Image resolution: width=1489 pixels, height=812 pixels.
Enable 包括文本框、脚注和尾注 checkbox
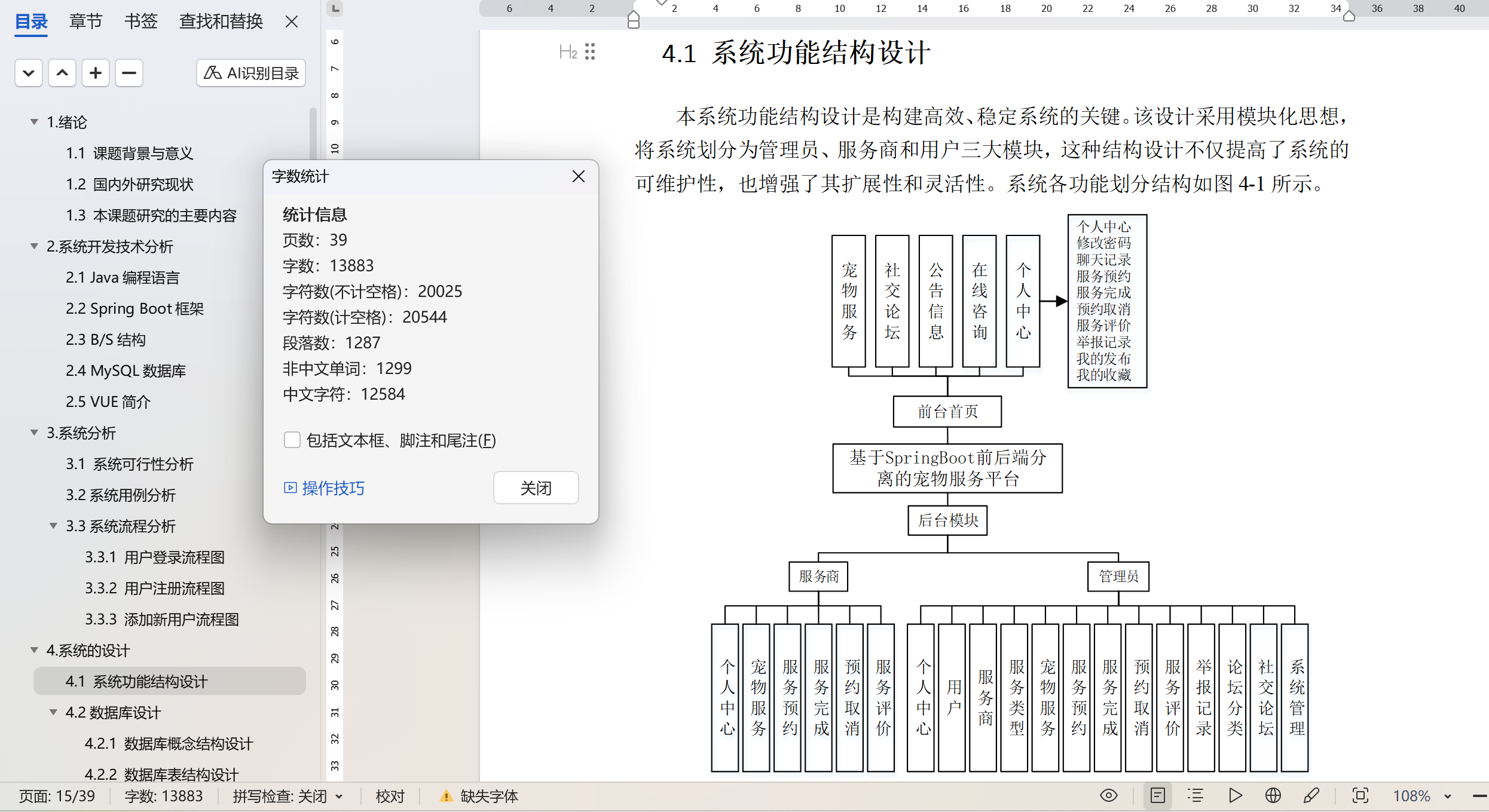(x=292, y=440)
